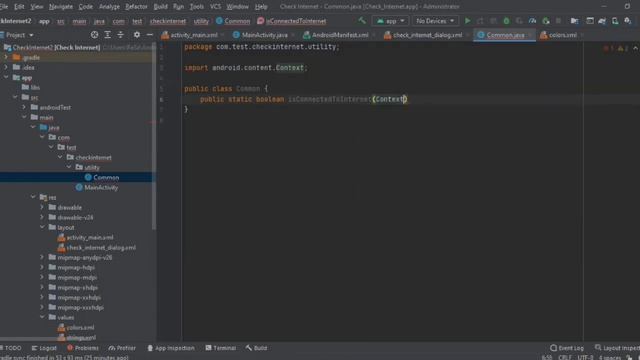
Task: Open the profiler gauge icon
Action: coord(532,20)
